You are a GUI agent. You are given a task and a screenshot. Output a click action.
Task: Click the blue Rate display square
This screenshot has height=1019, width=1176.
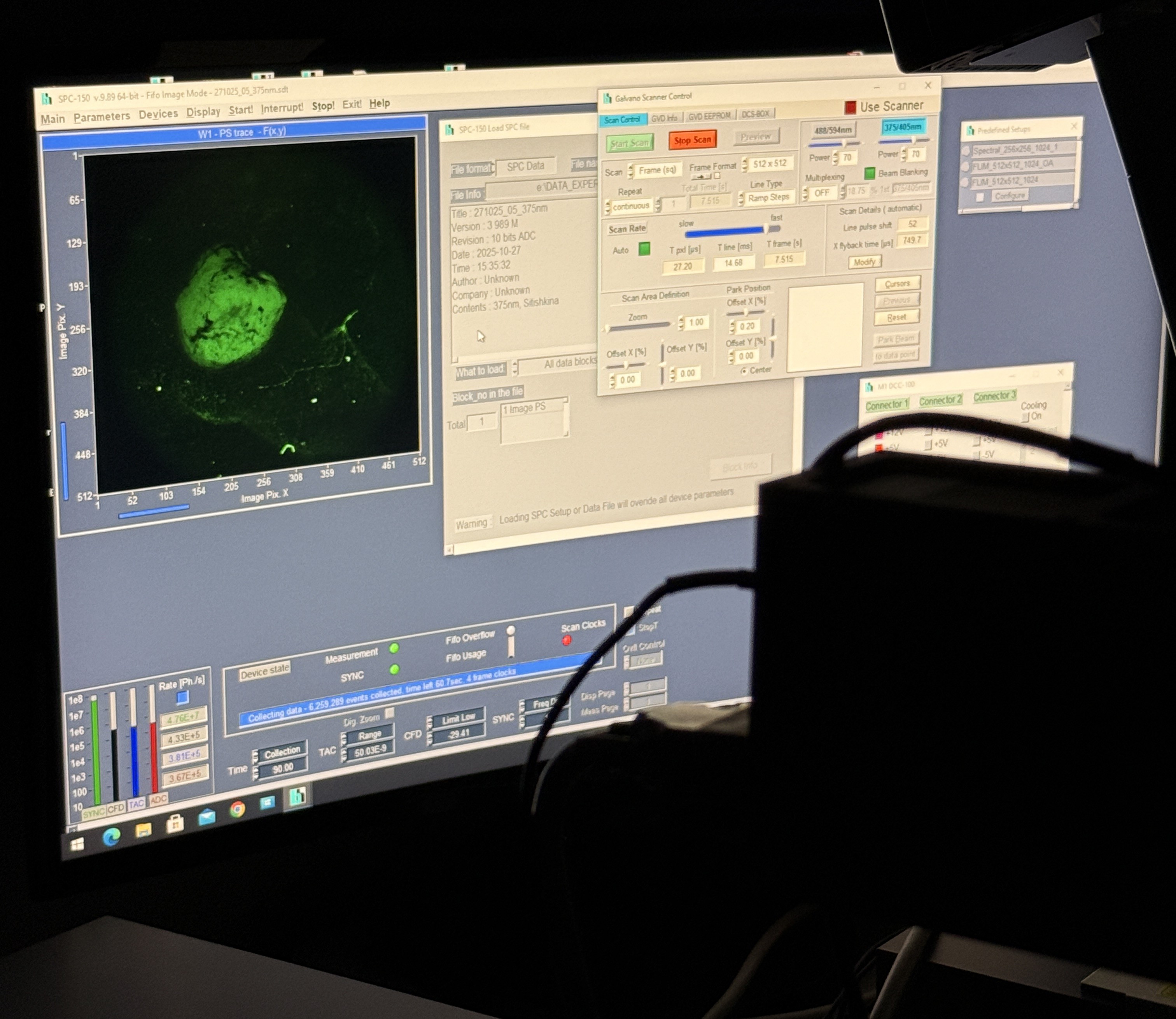(182, 697)
